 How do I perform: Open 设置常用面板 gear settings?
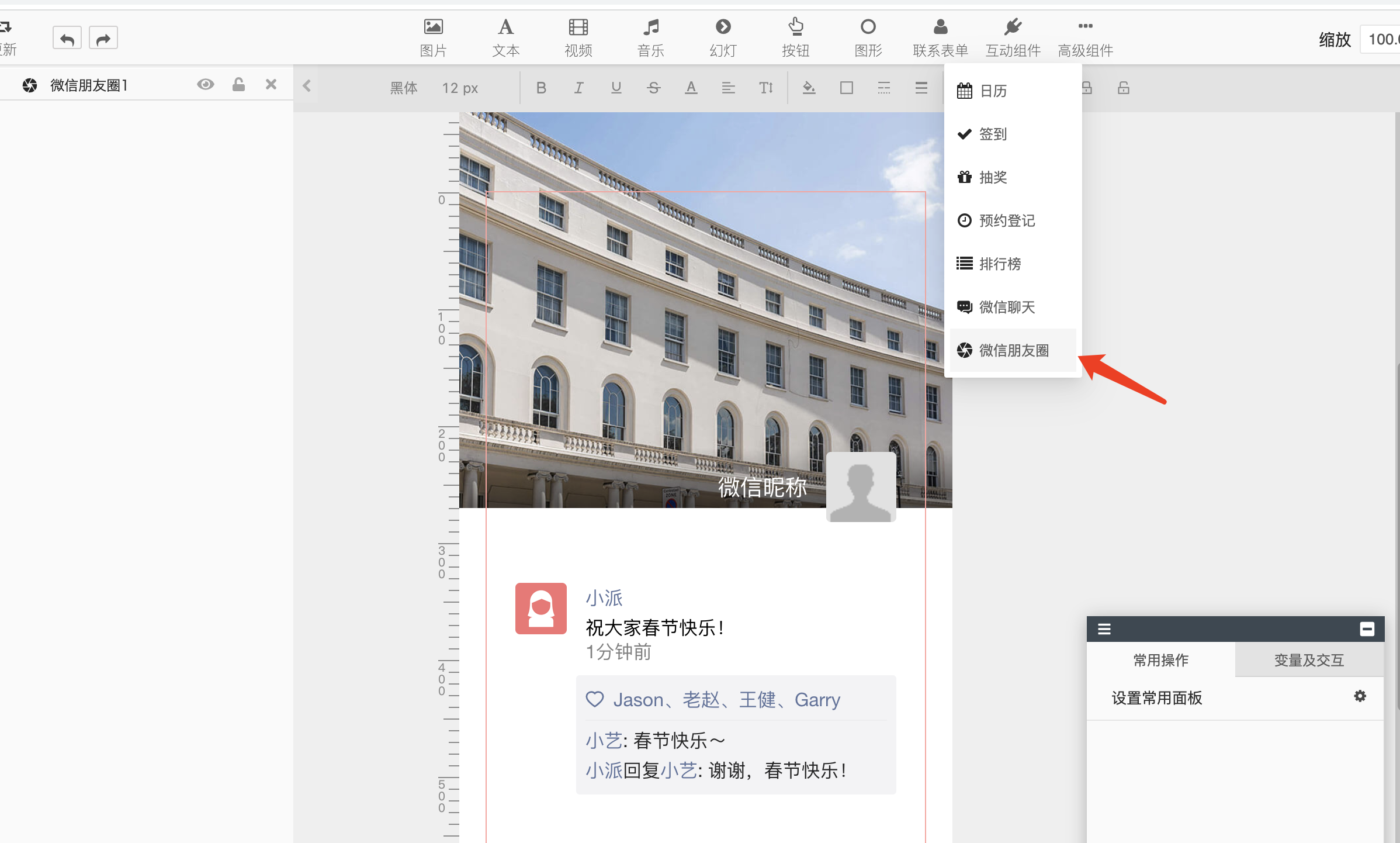pyautogui.click(x=1360, y=696)
